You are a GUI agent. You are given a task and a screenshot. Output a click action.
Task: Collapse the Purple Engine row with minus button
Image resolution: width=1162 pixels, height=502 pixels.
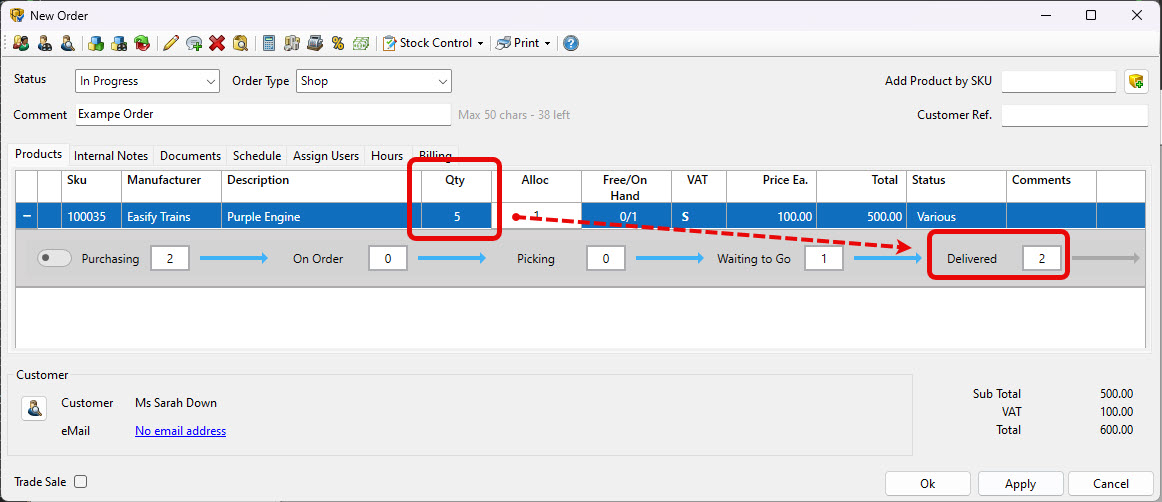(x=26, y=216)
